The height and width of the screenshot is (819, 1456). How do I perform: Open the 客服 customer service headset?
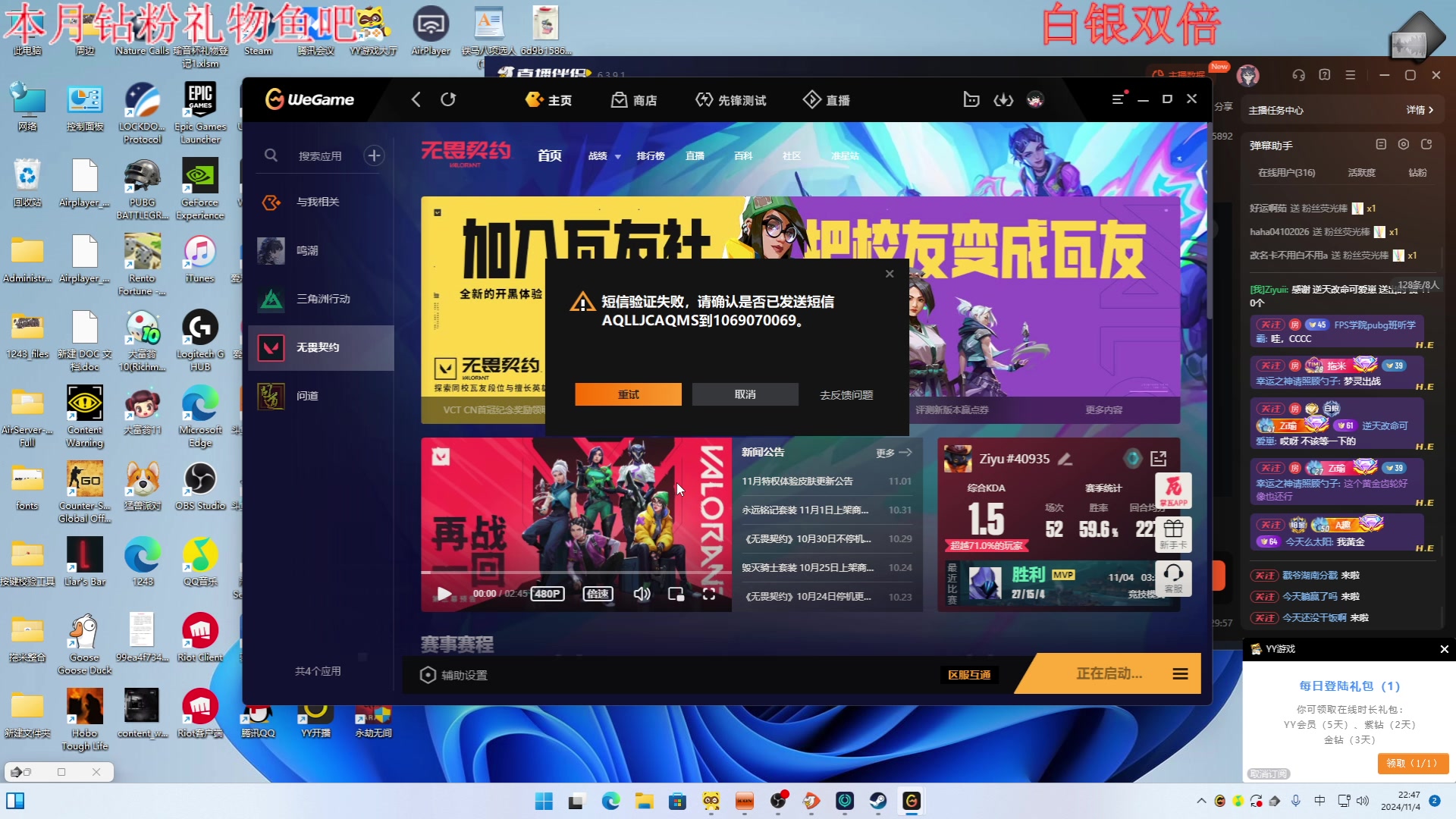[x=1173, y=579]
